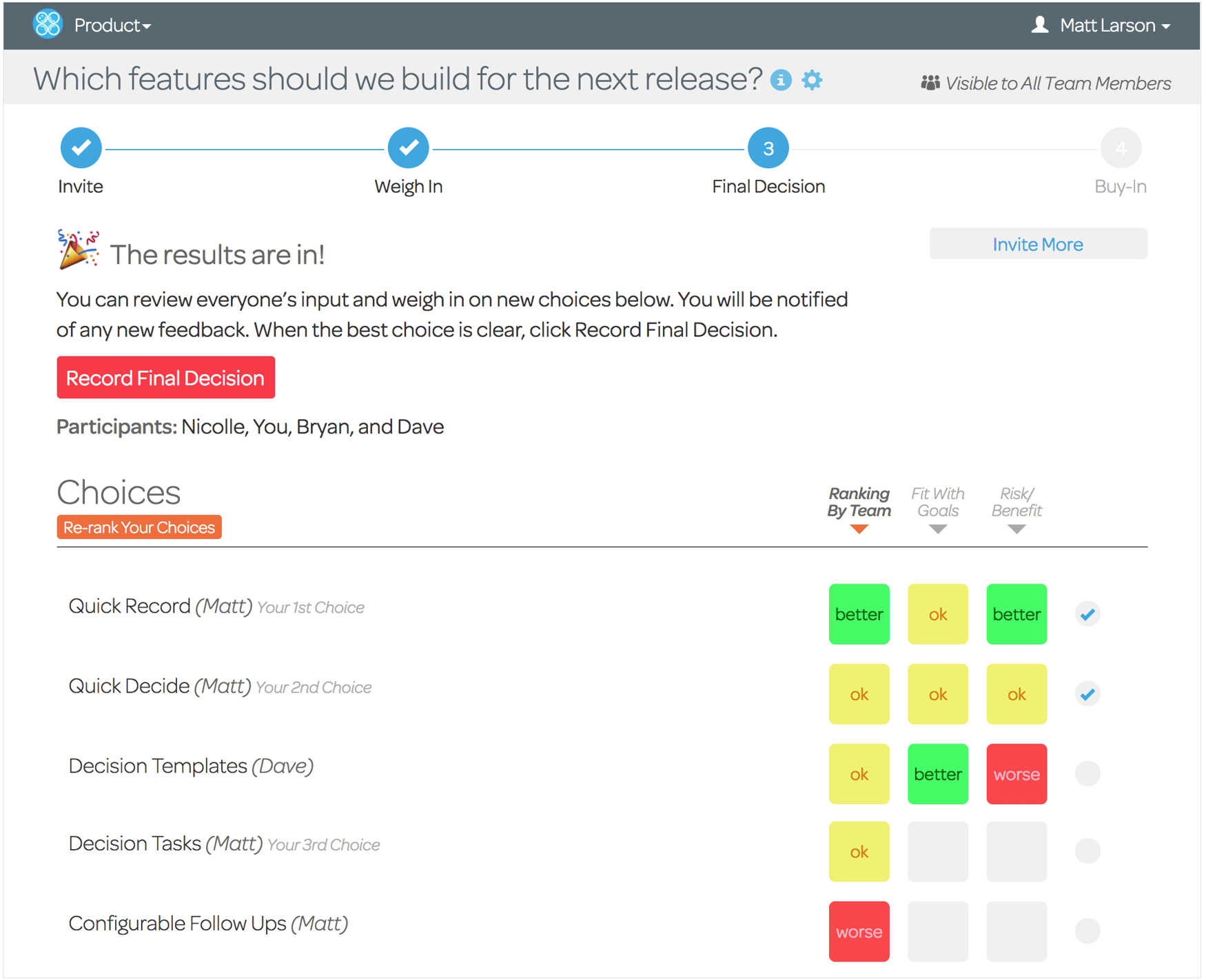
Task: Click Re-rank Your Choices
Action: pyautogui.click(x=139, y=527)
